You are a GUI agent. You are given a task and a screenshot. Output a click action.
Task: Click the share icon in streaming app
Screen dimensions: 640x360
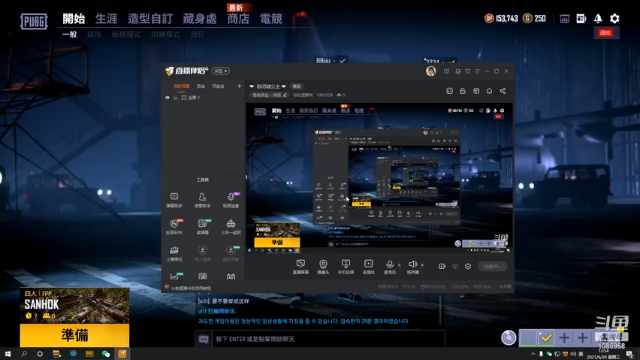click(x=502, y=91)
